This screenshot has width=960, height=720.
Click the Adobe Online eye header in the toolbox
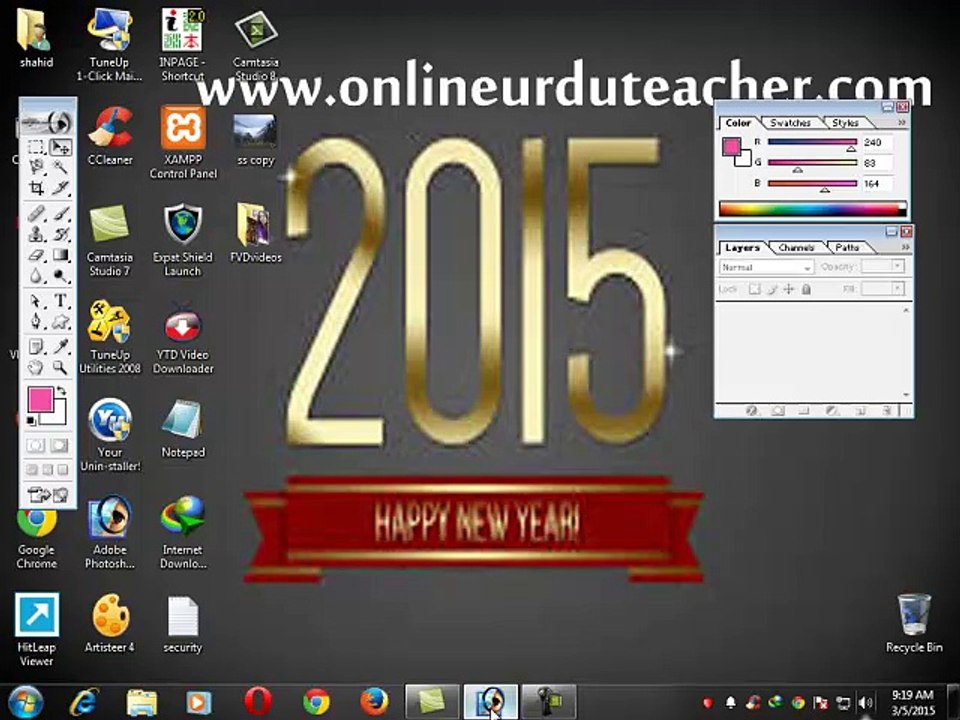48,122
